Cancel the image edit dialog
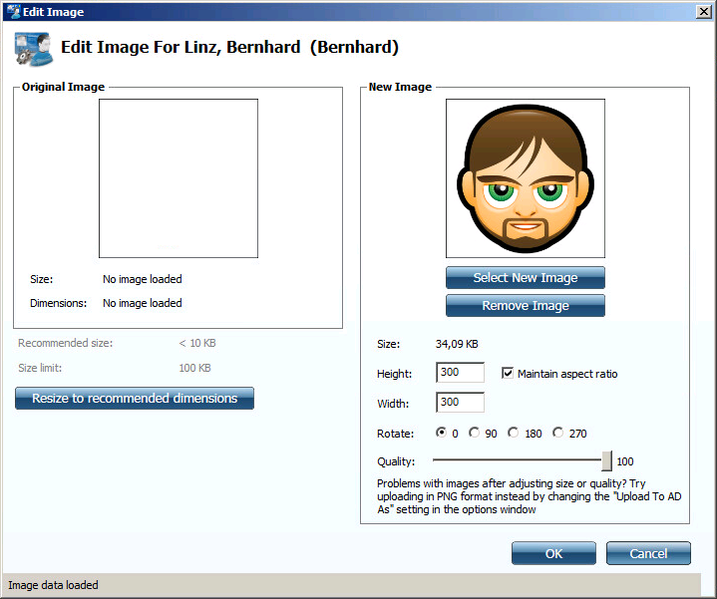The height and width of the screenshot is (599, 717). point(648,553)
